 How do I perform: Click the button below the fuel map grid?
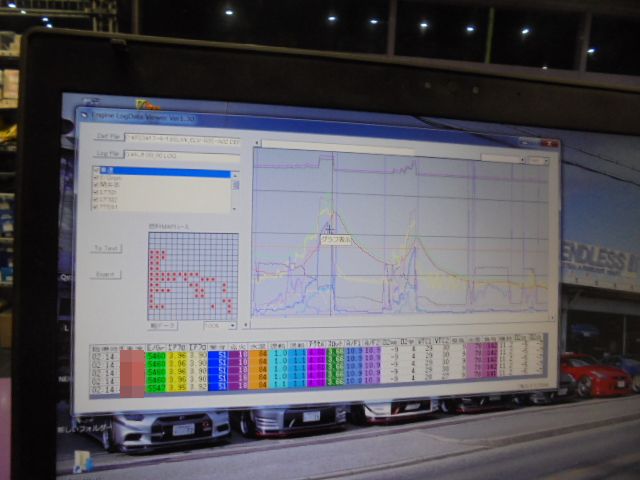click(x=162, y=325)
